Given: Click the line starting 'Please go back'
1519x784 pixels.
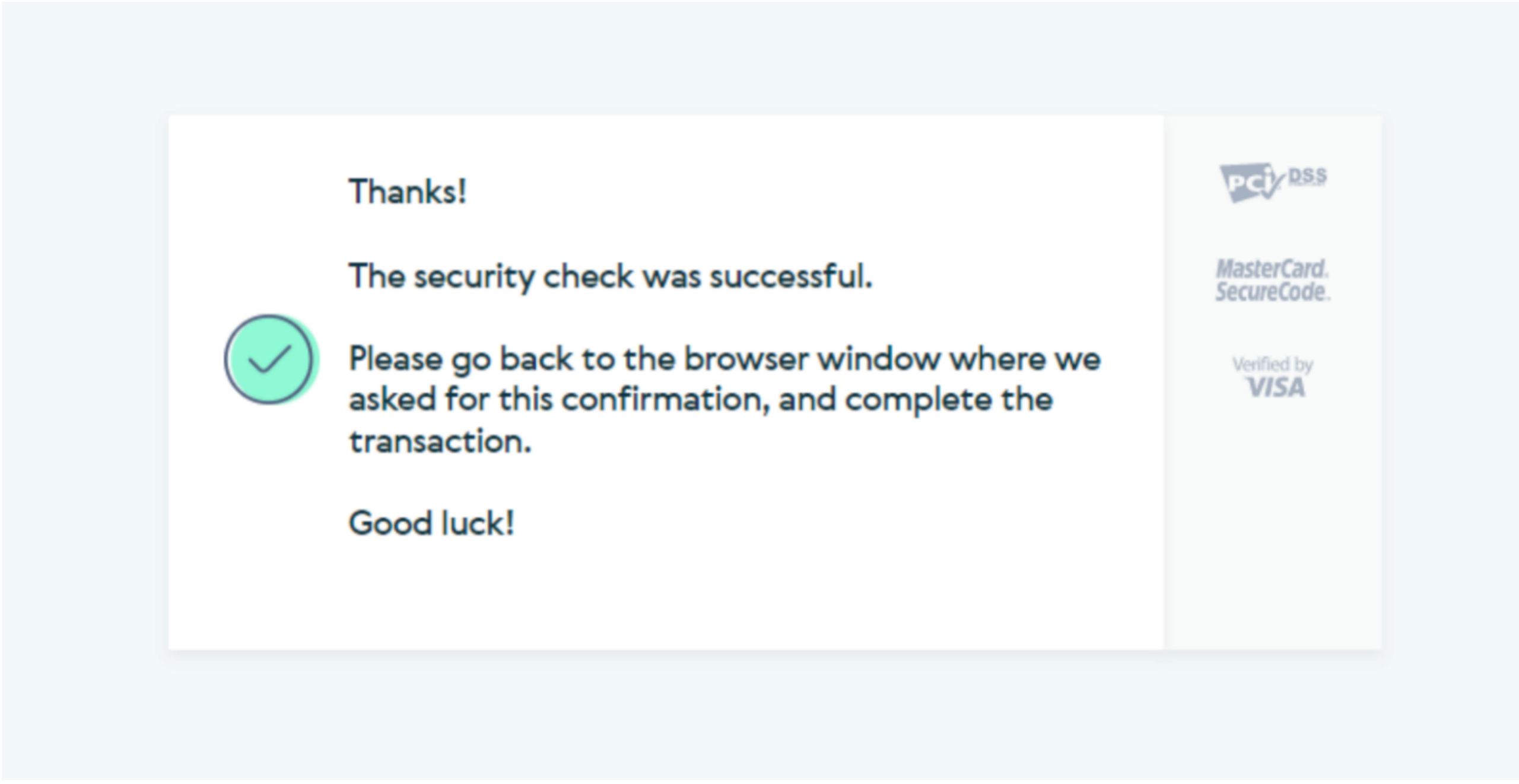Looking at the screenshot, I should pos(724,359).
